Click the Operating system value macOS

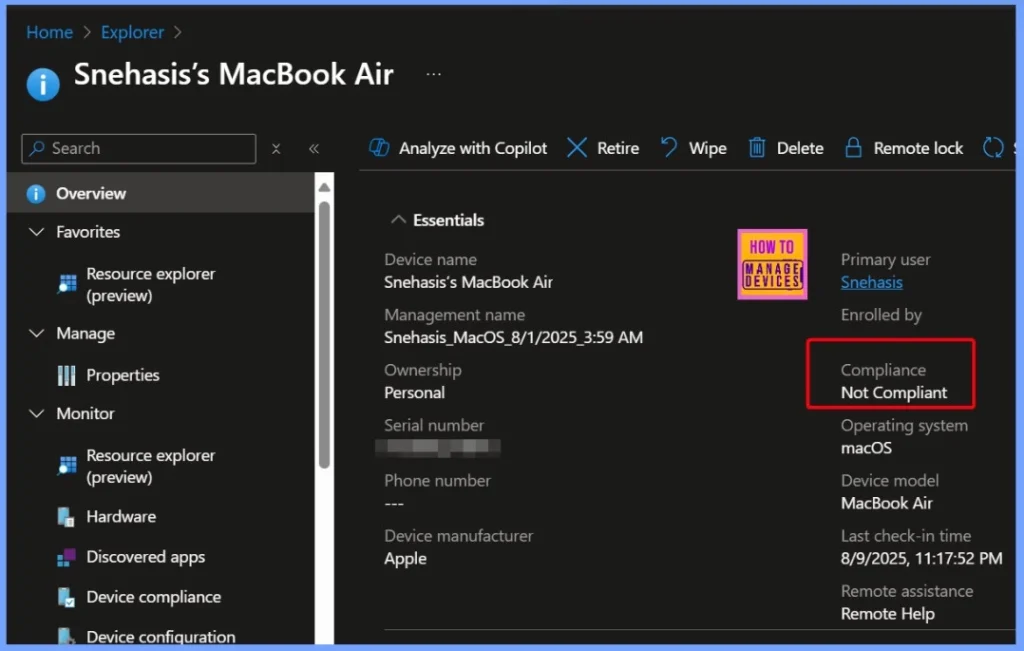click(866, 448)
